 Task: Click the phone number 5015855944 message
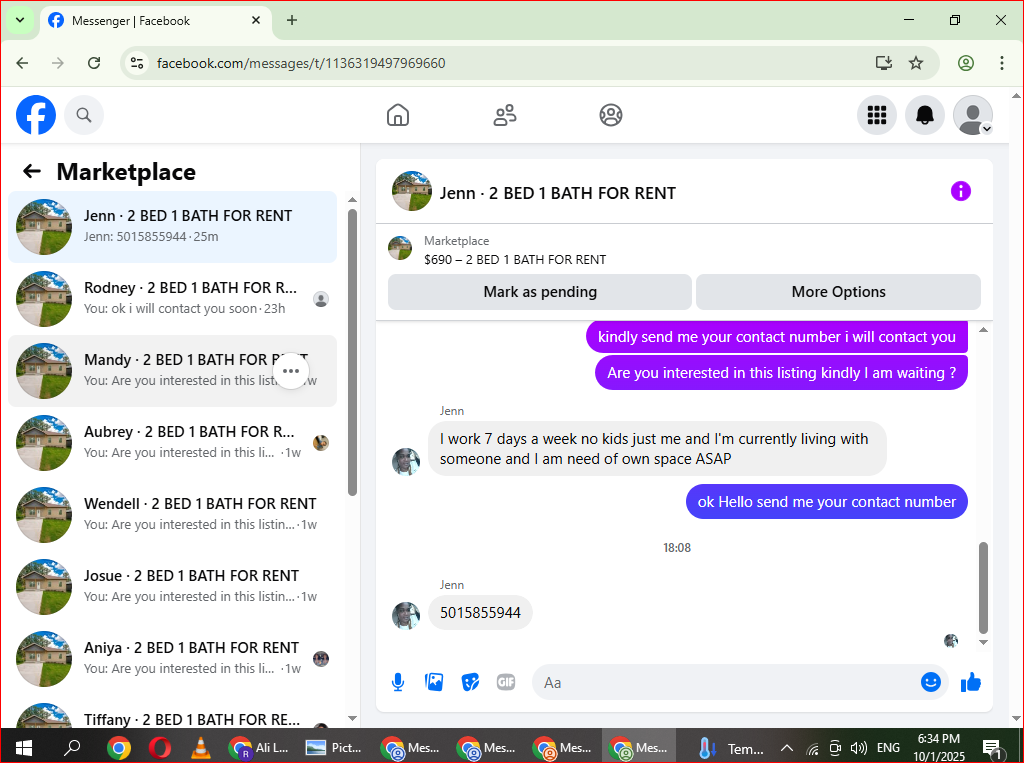point(480,613)
